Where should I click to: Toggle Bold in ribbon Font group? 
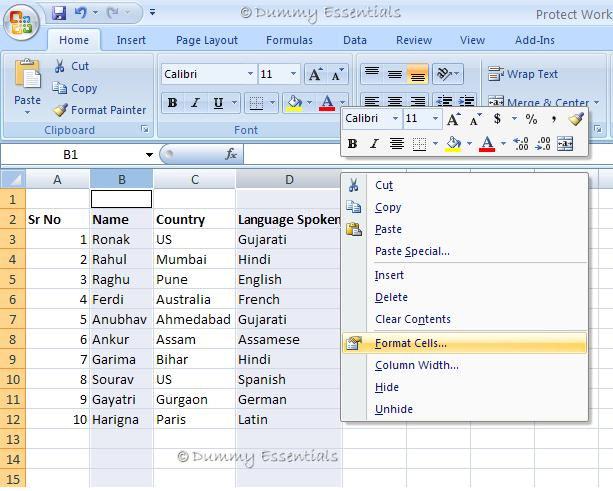tap(172, 103)
